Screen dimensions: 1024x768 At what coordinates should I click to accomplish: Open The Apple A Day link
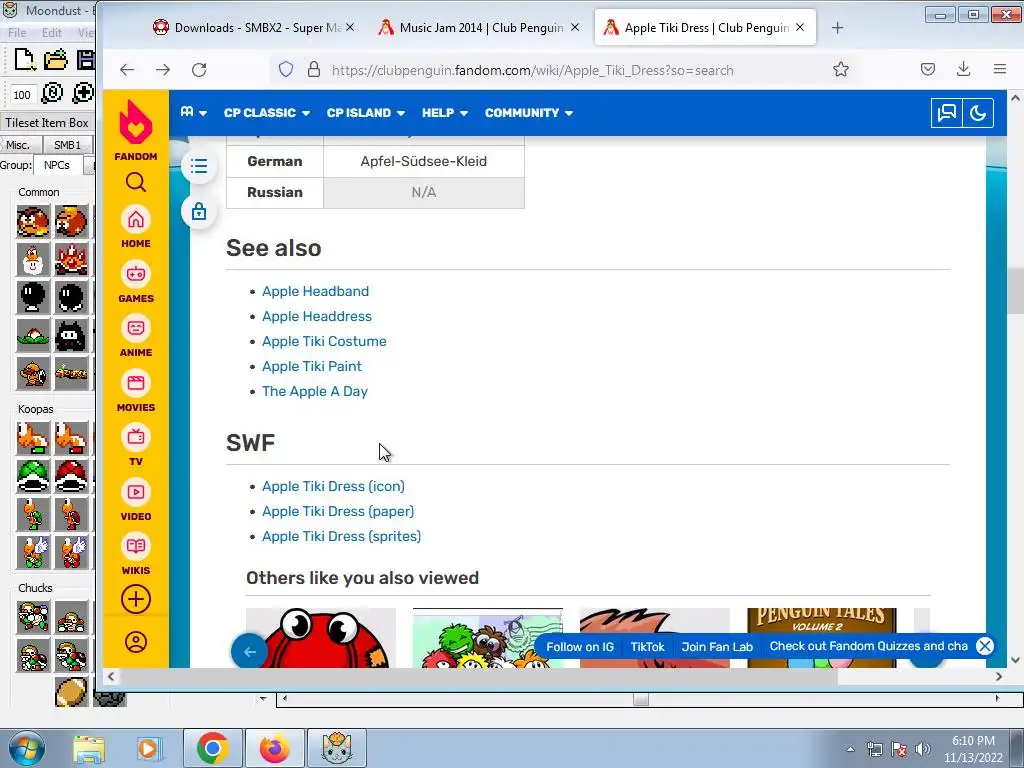(315, 391)
